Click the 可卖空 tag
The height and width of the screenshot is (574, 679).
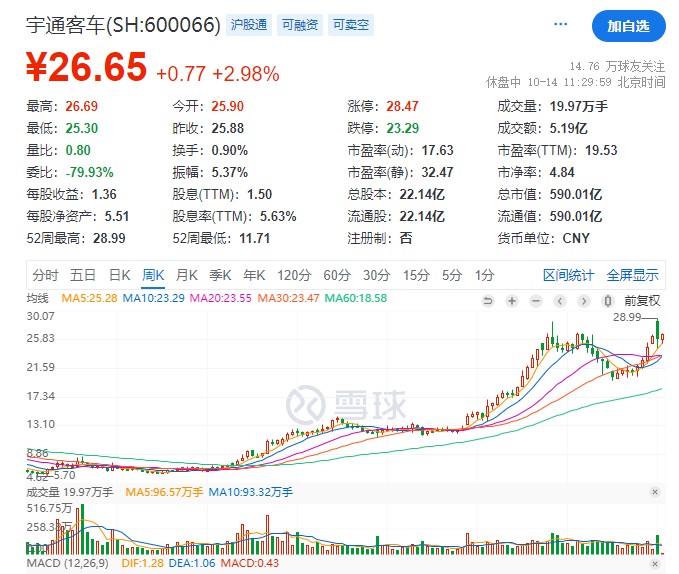point(351,25)
